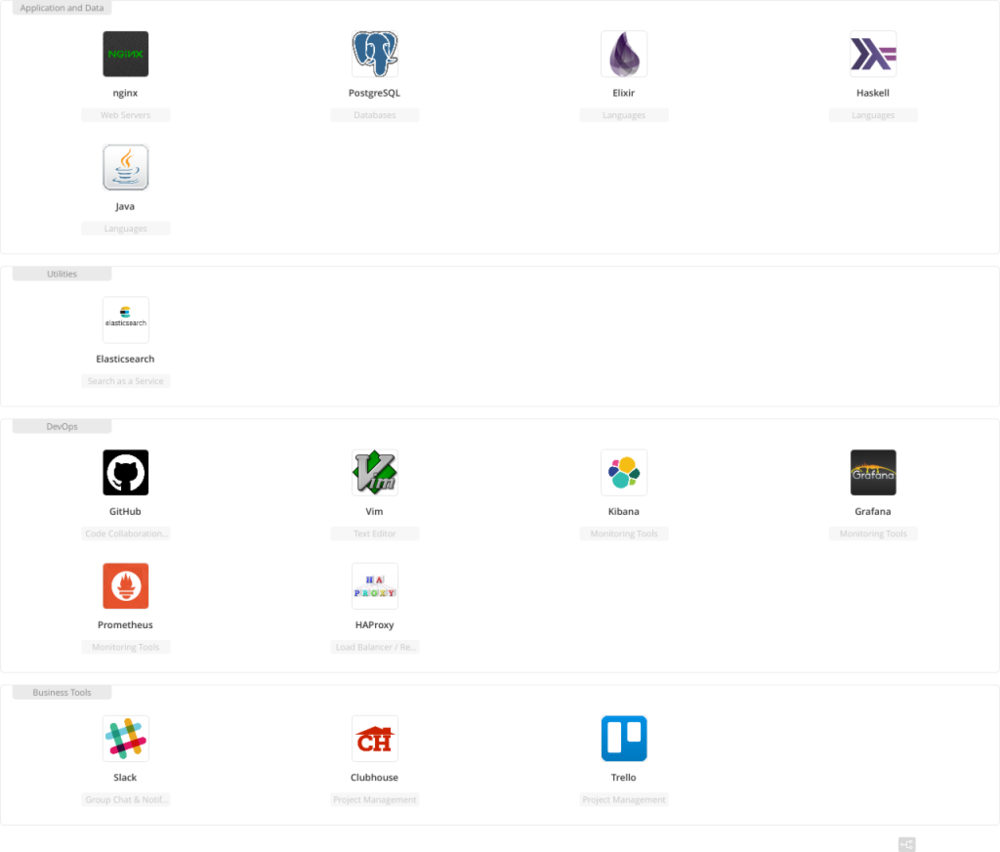Image resolution: width=1000 pixels, height=852 pixels.
Task: Click the nginx name link
Action: (x=126, y=93)
